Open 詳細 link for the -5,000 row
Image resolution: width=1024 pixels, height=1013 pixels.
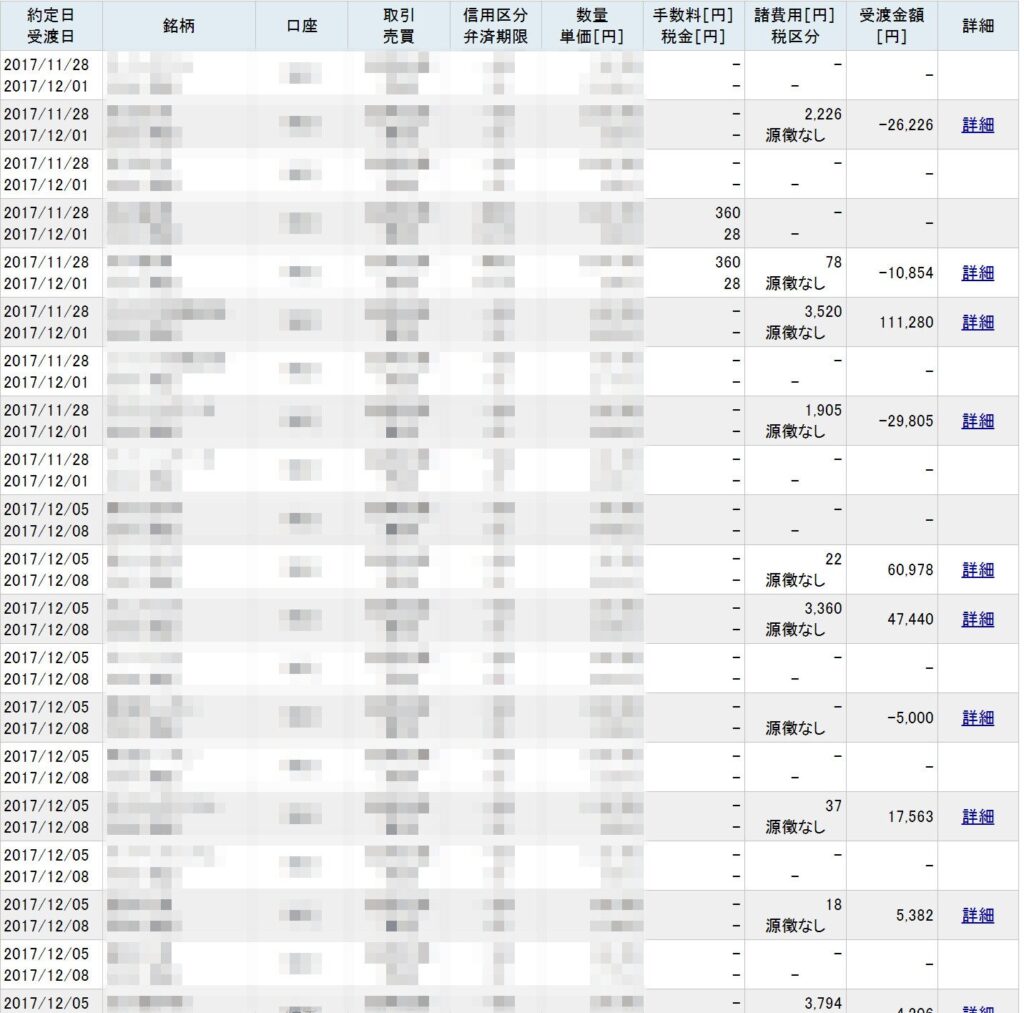pos(977,718)
